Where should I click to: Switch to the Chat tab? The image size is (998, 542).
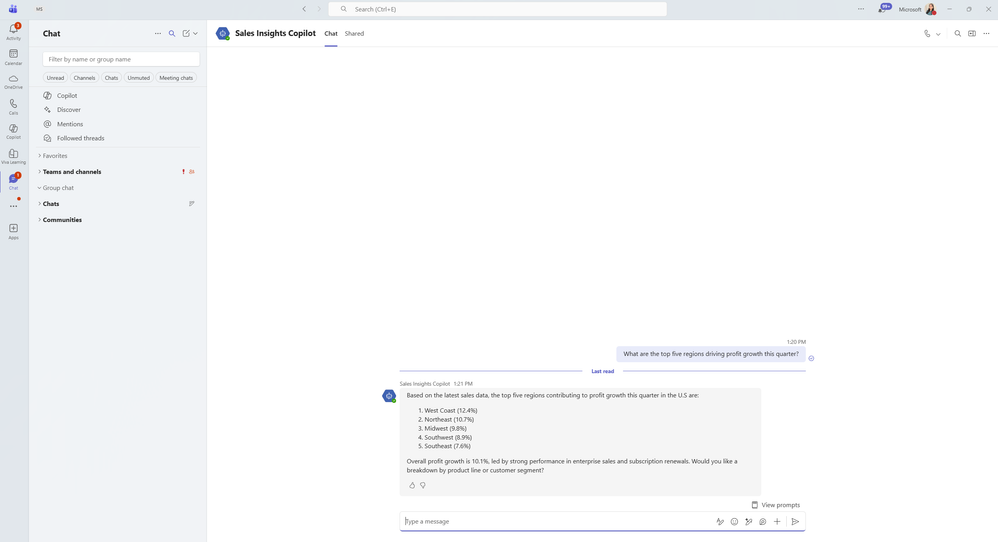(331, 34)
